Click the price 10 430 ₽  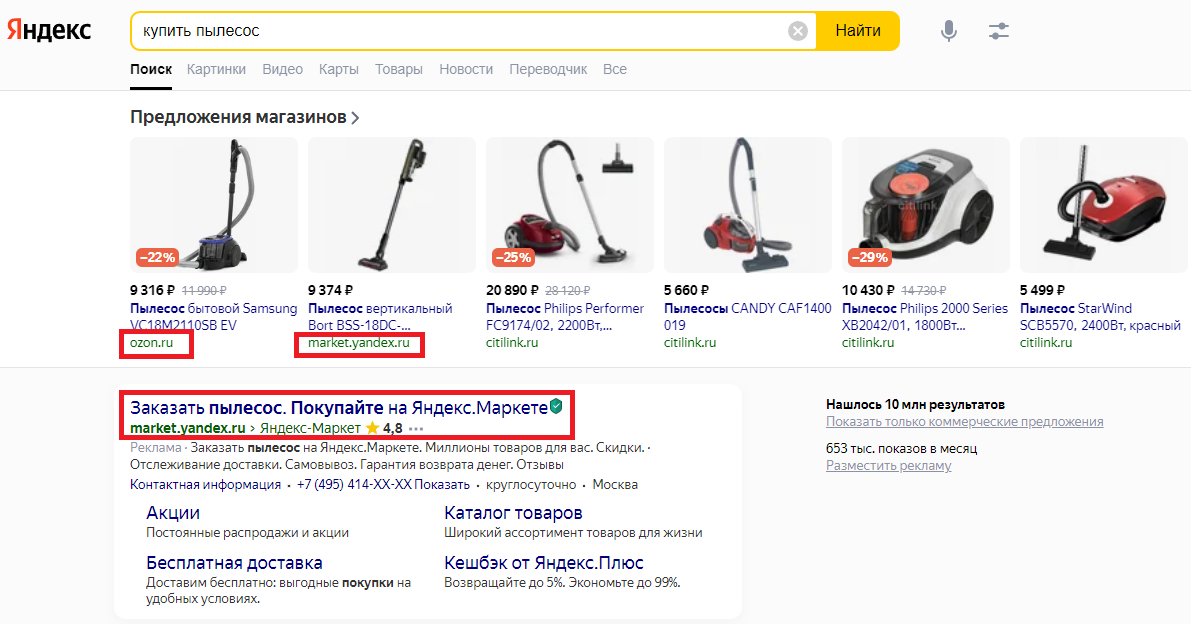868,290
